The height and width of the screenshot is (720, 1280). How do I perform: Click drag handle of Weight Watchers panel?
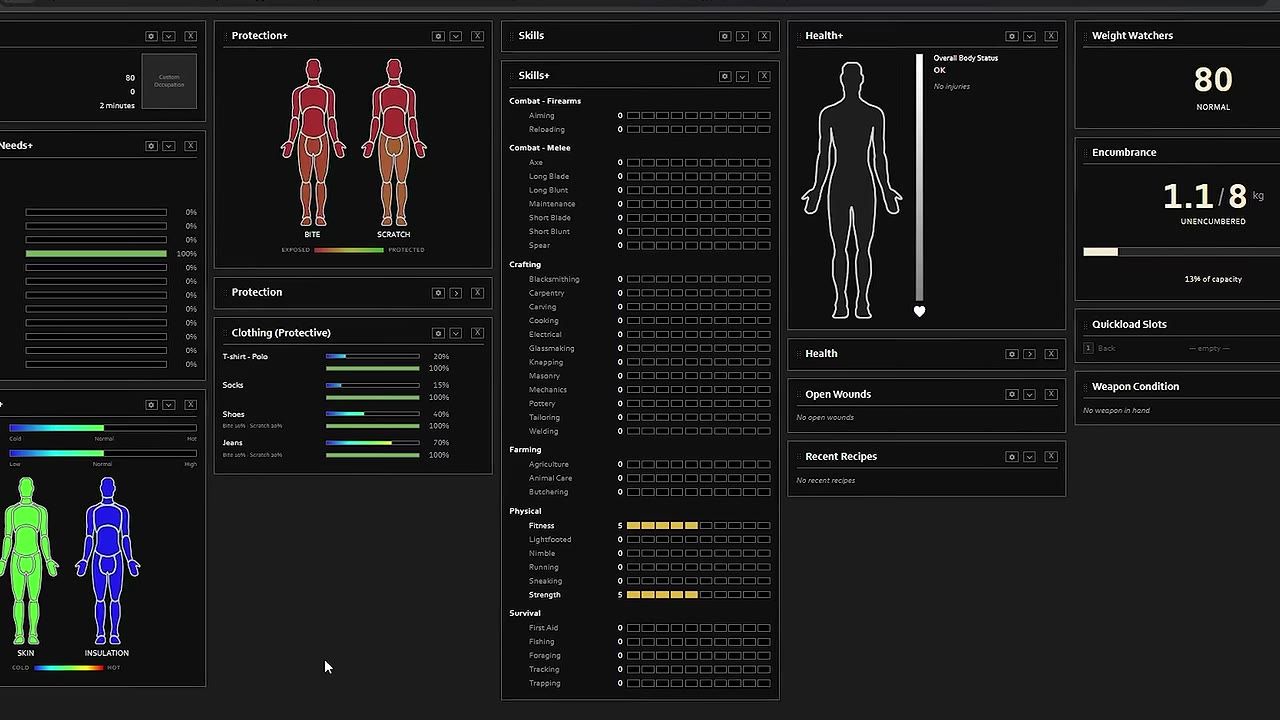tap(1086, 36)
